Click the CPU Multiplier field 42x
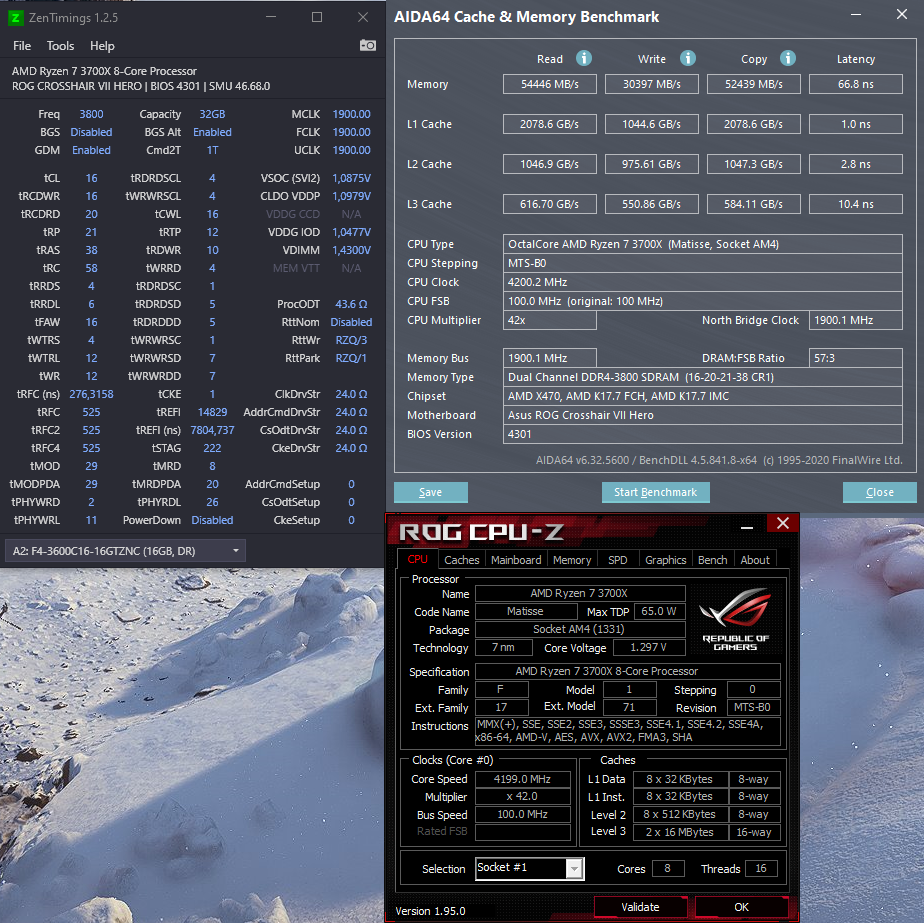The width and height of the screenshot is (924, 923). [549, 320]
